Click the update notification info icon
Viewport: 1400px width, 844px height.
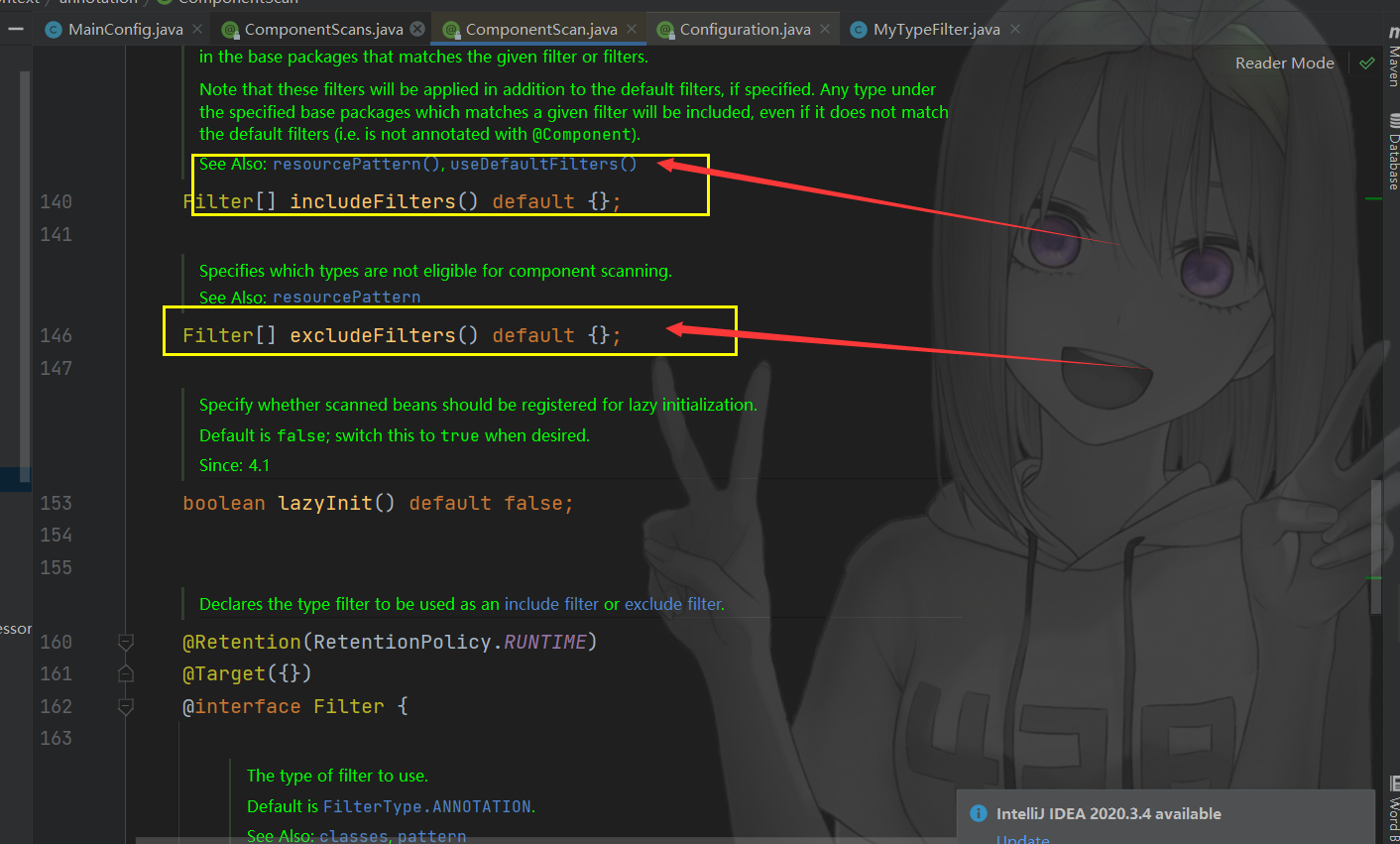(x=979, y=813)
